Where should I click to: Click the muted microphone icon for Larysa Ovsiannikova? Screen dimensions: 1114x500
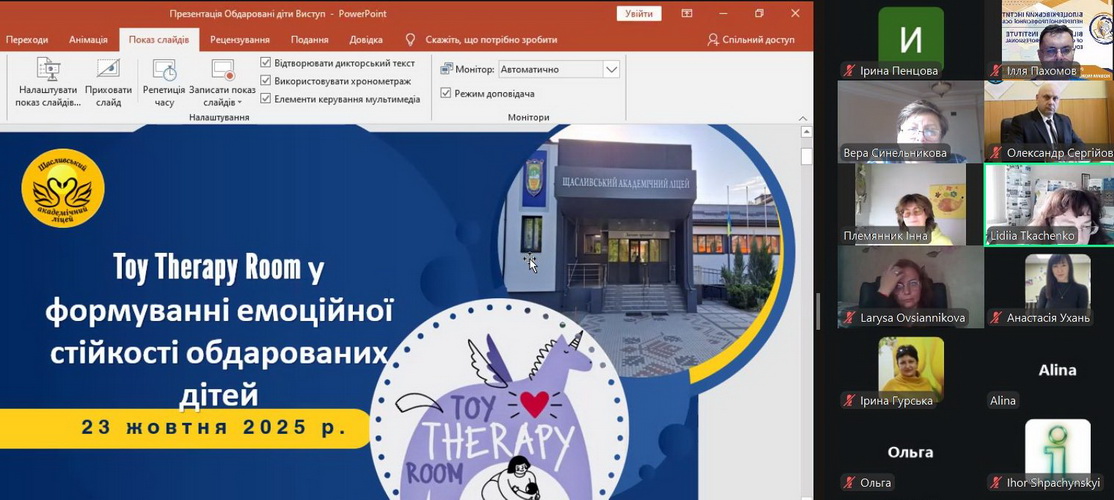click(848, 318)
